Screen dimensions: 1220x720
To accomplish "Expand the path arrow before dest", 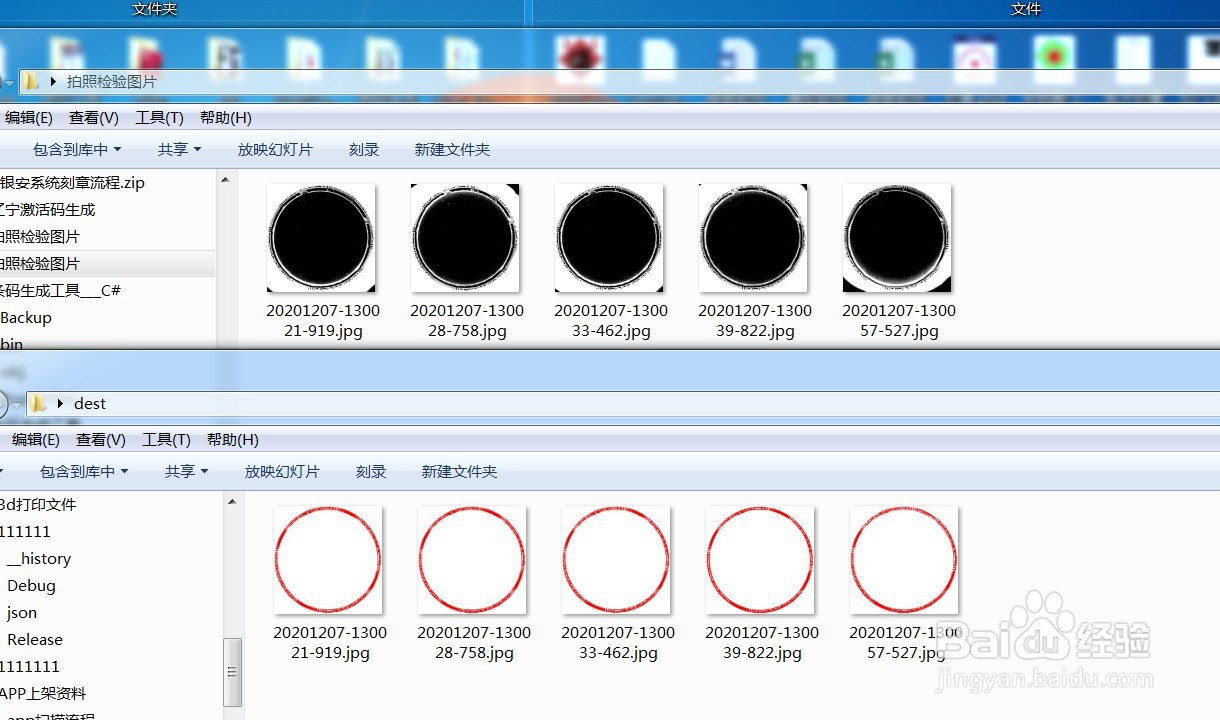I will pos(60,404).
